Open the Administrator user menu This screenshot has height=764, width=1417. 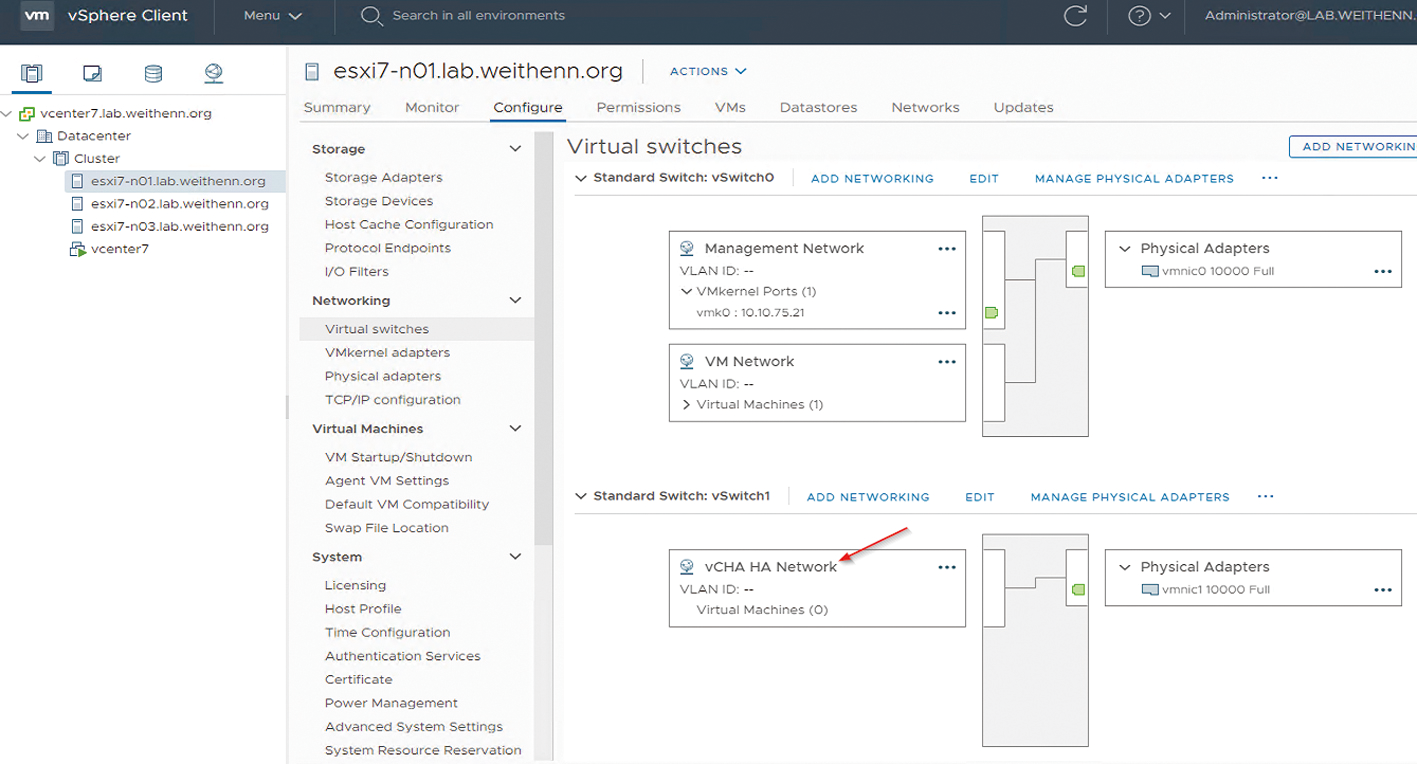(x=1310, y=16)
